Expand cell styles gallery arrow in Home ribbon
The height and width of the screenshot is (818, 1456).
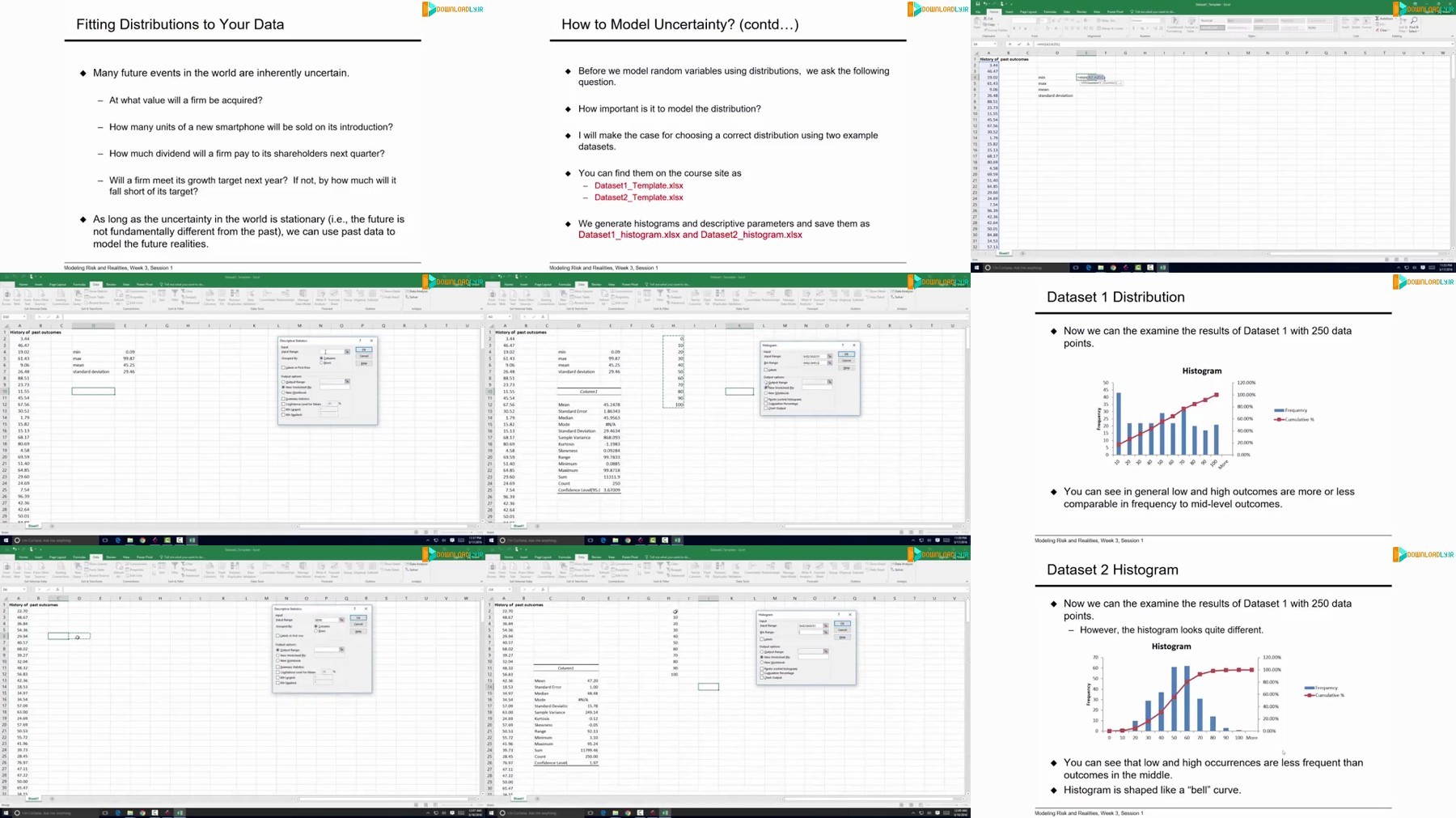tap(1335, 29)
